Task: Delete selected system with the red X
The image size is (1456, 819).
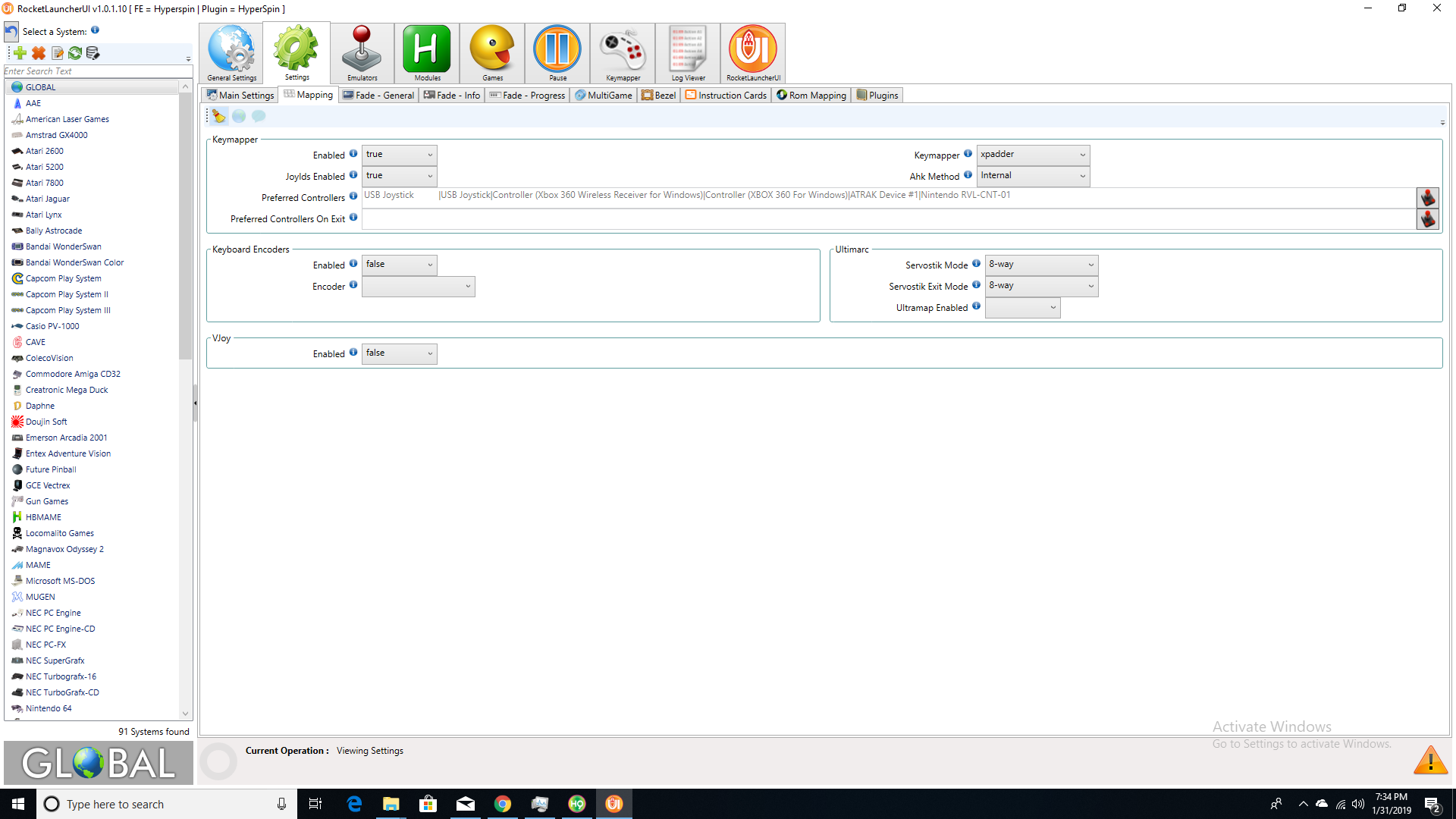Action: [x=39, y=53]
